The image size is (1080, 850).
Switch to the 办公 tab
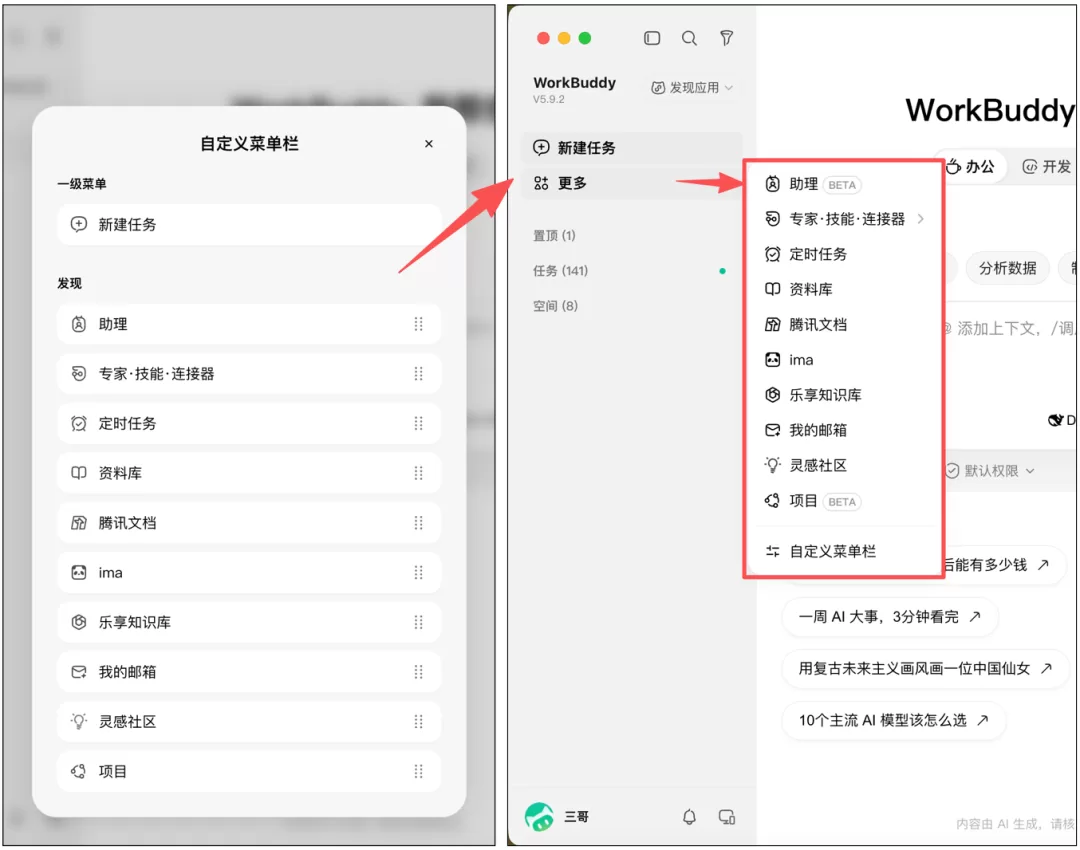(x=973, y=166)
